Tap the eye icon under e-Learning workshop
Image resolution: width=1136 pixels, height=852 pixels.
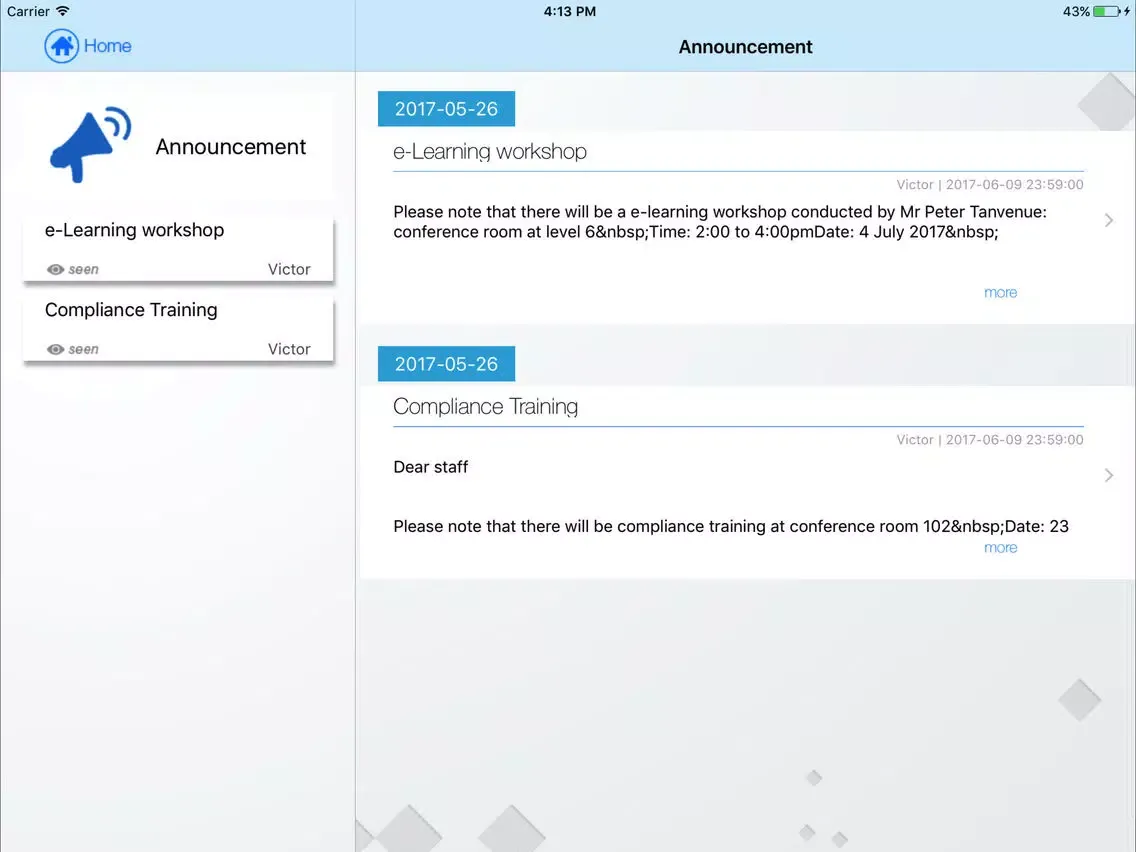56,269
